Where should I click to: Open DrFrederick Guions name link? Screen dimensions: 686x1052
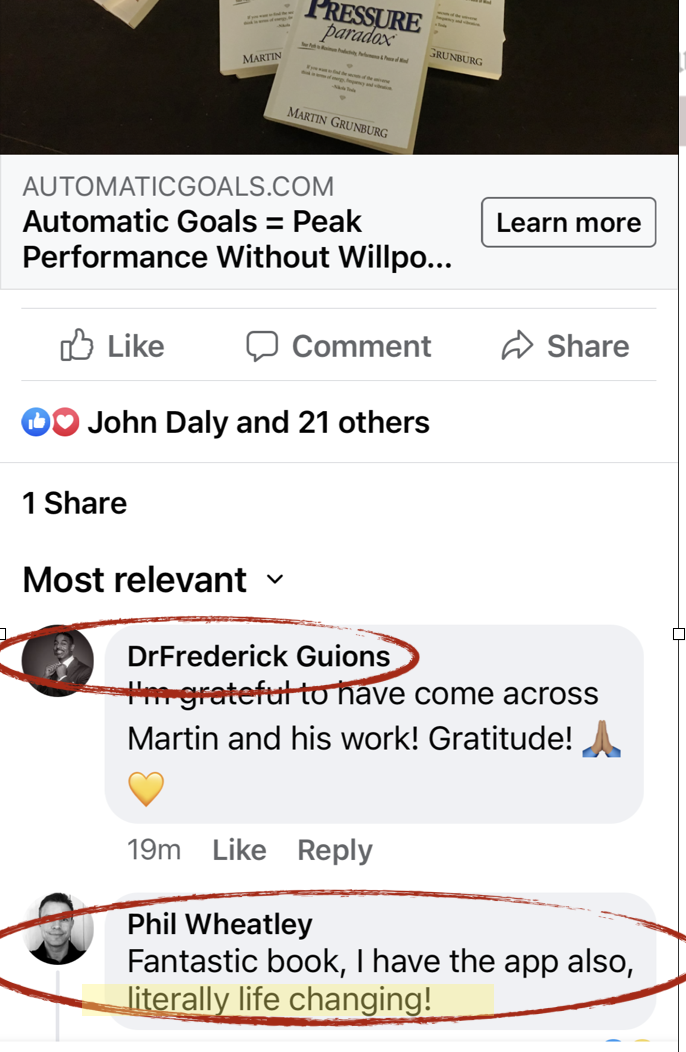tap(258, 656)
